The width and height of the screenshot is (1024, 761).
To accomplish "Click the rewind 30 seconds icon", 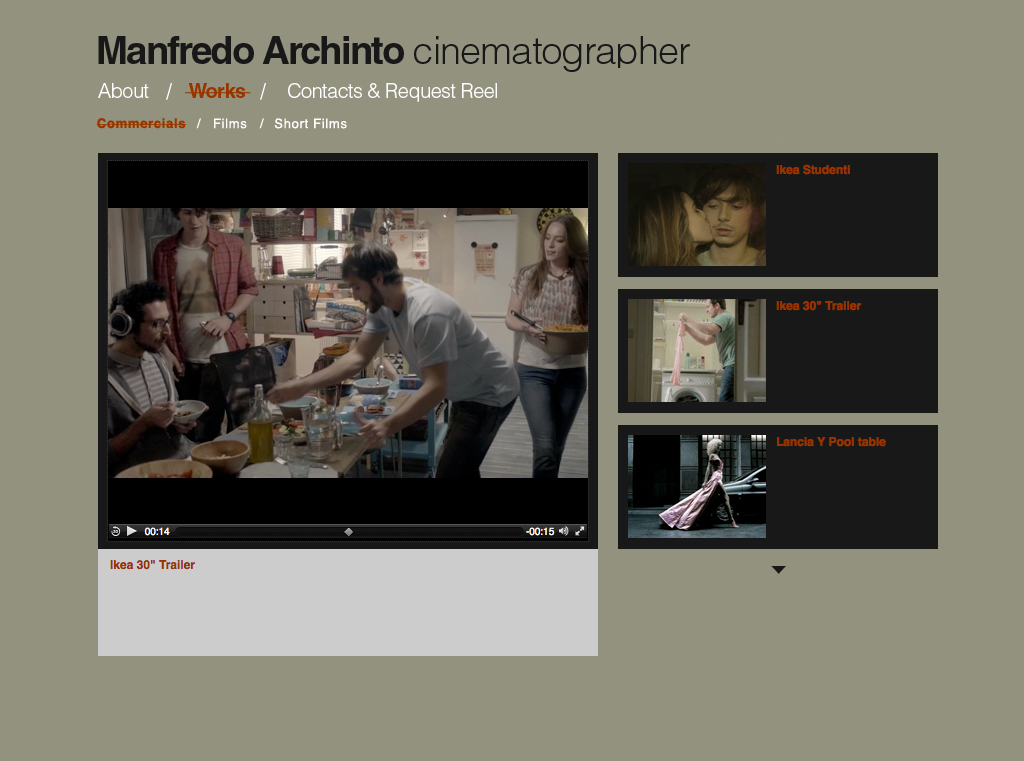I will [116, 531].
